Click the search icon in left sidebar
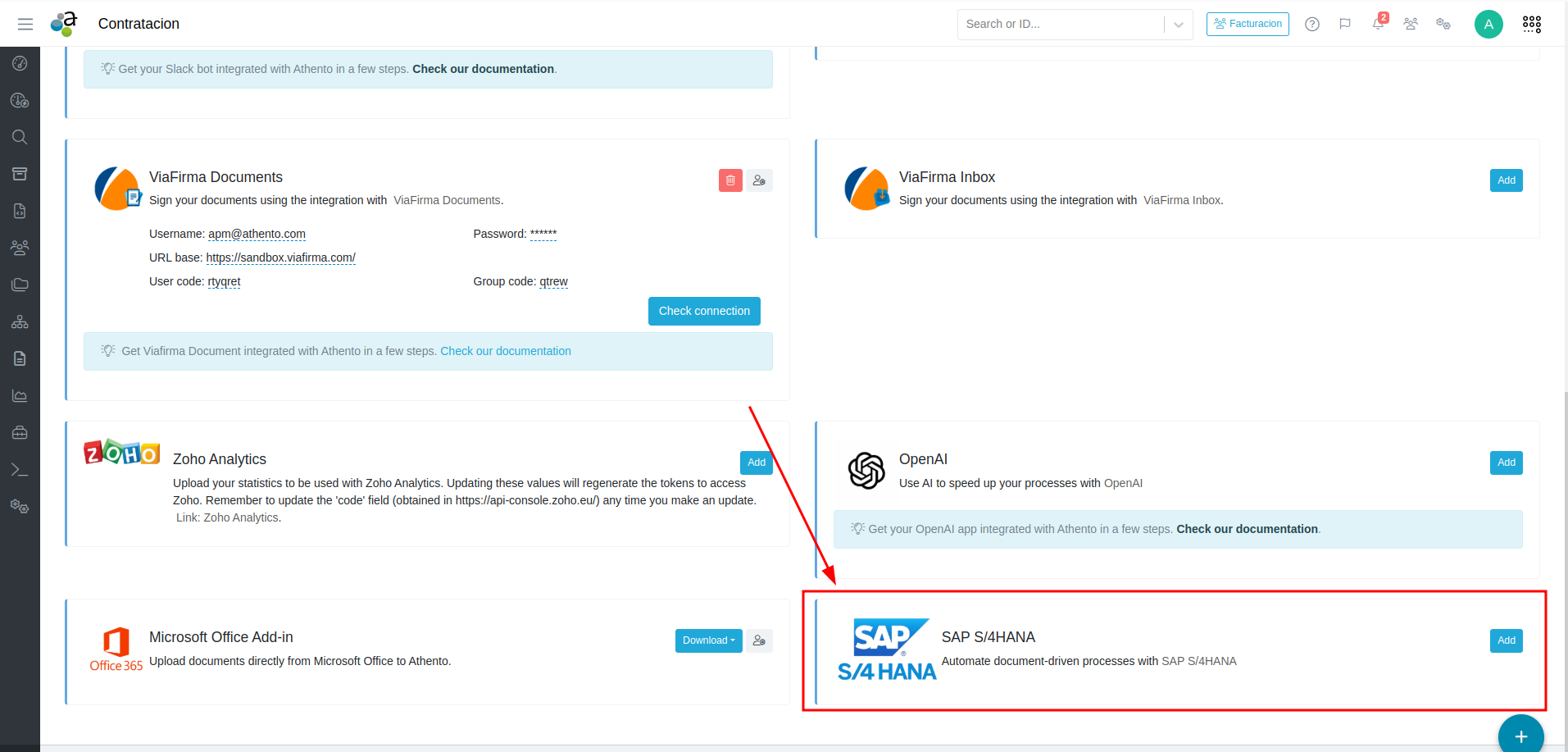 click(20, 137)
